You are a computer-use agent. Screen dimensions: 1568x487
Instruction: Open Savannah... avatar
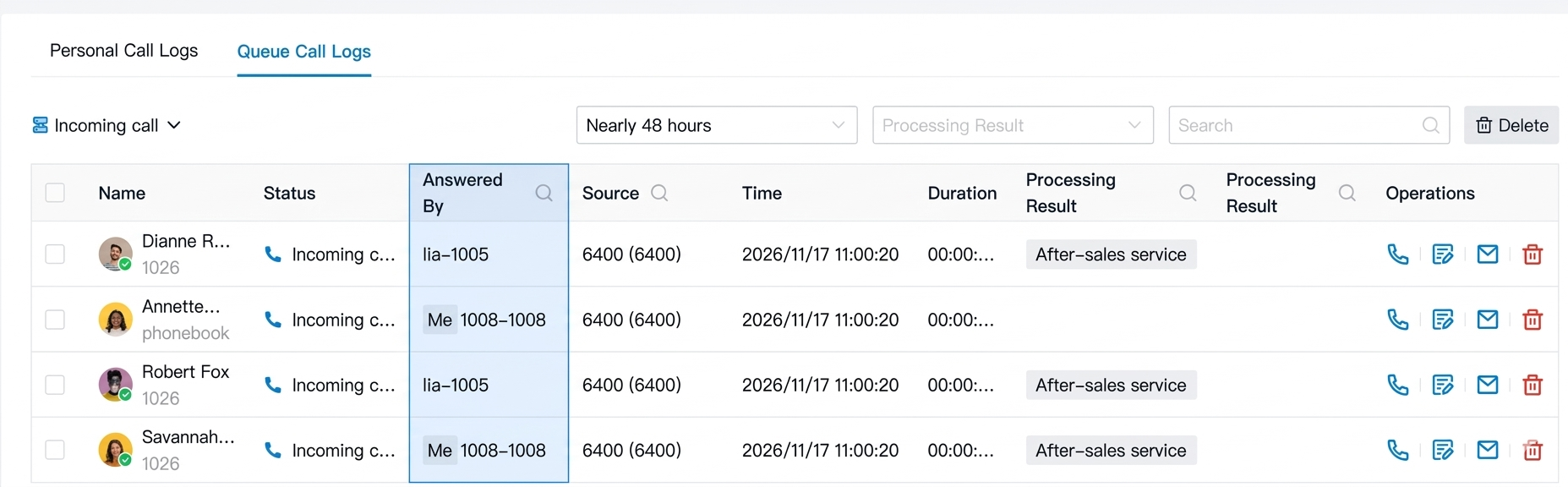[115, 449]
